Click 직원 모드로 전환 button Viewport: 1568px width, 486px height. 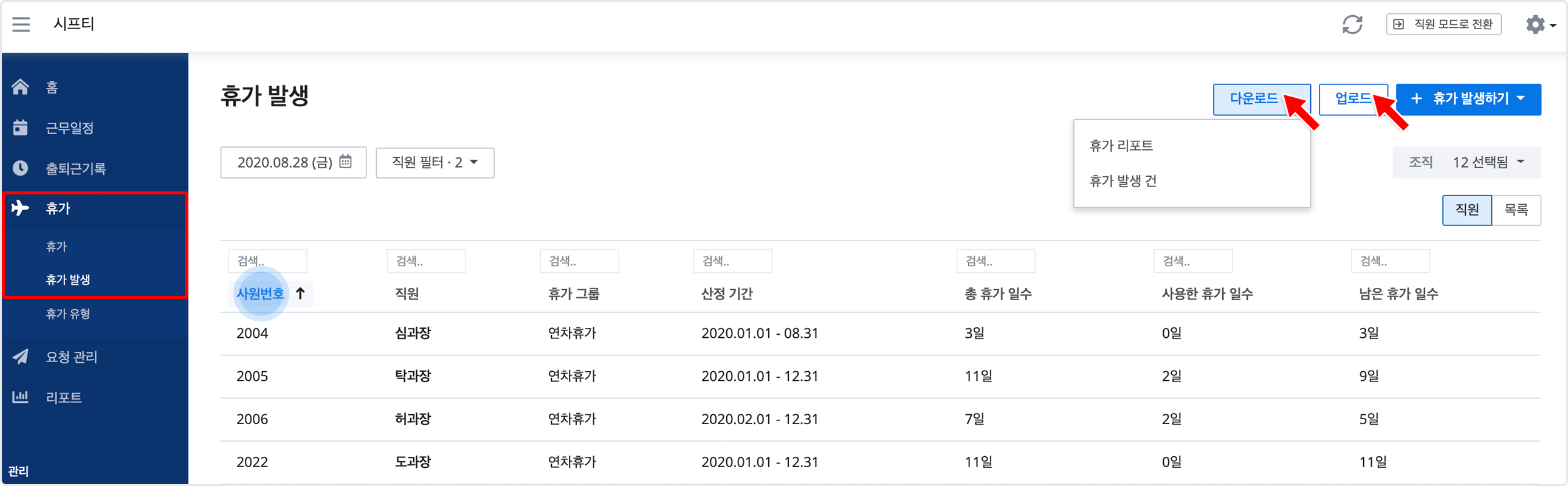pos(1443,24)
